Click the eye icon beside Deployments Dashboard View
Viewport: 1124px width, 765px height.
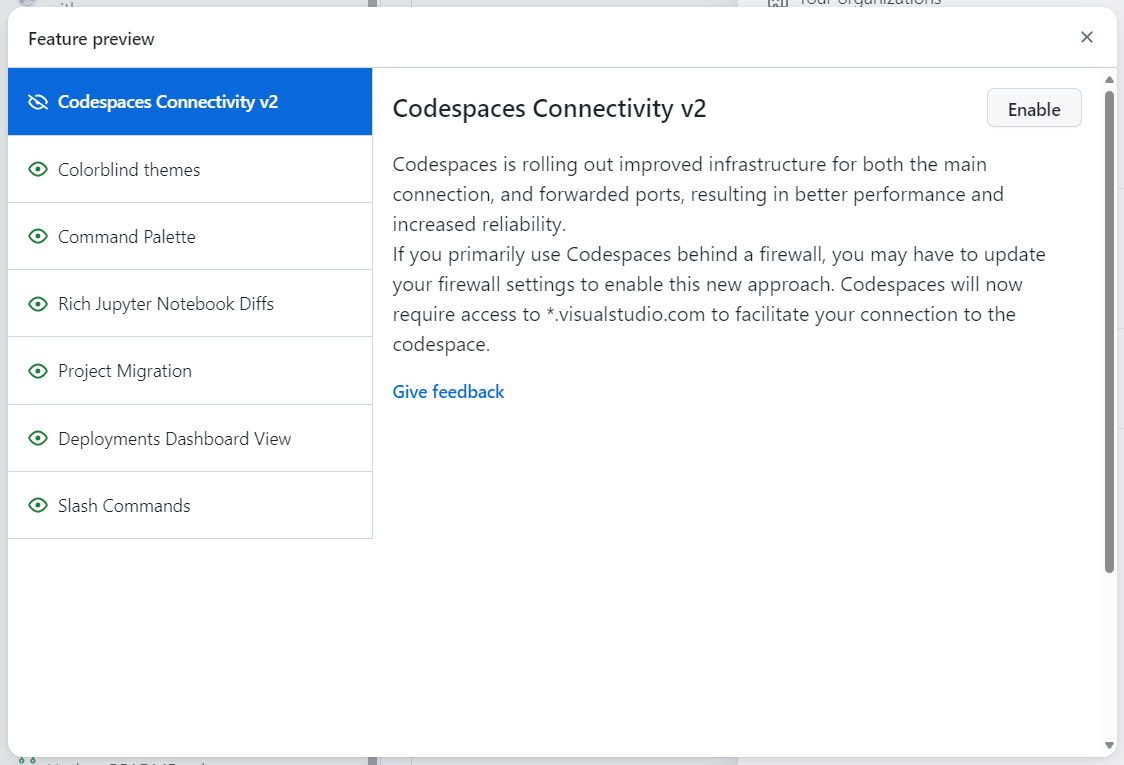[x=38, y=438]
